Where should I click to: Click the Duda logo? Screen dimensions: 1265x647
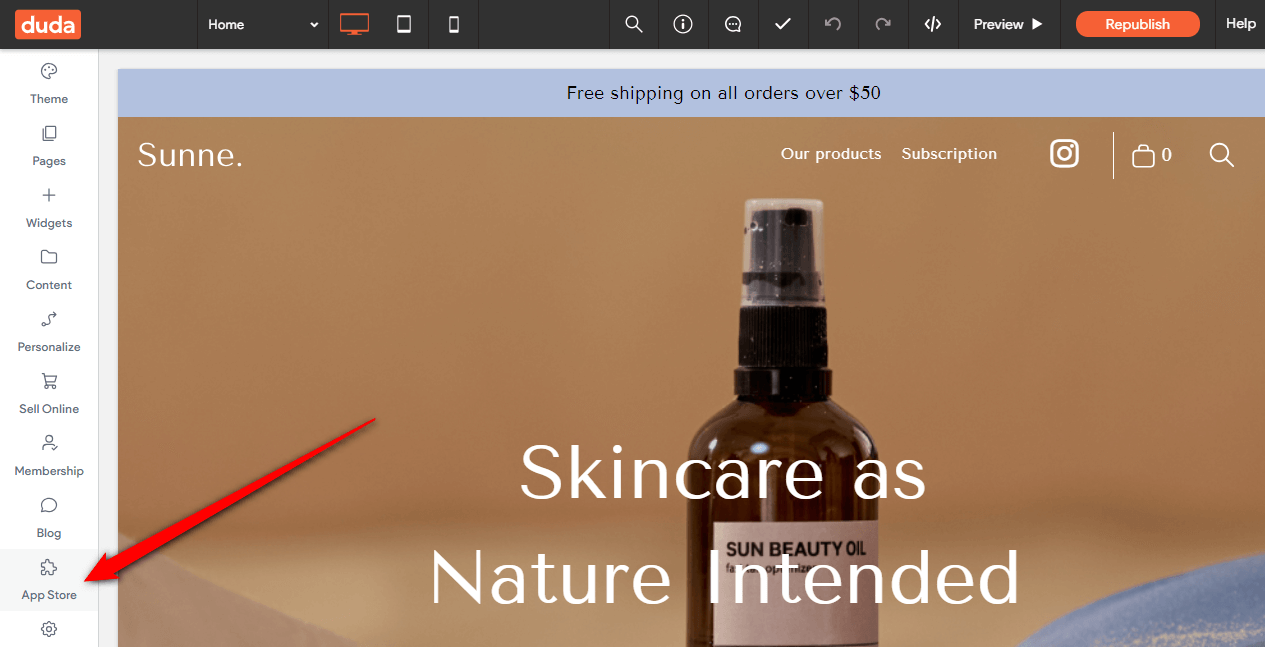(x=48, y=24)
